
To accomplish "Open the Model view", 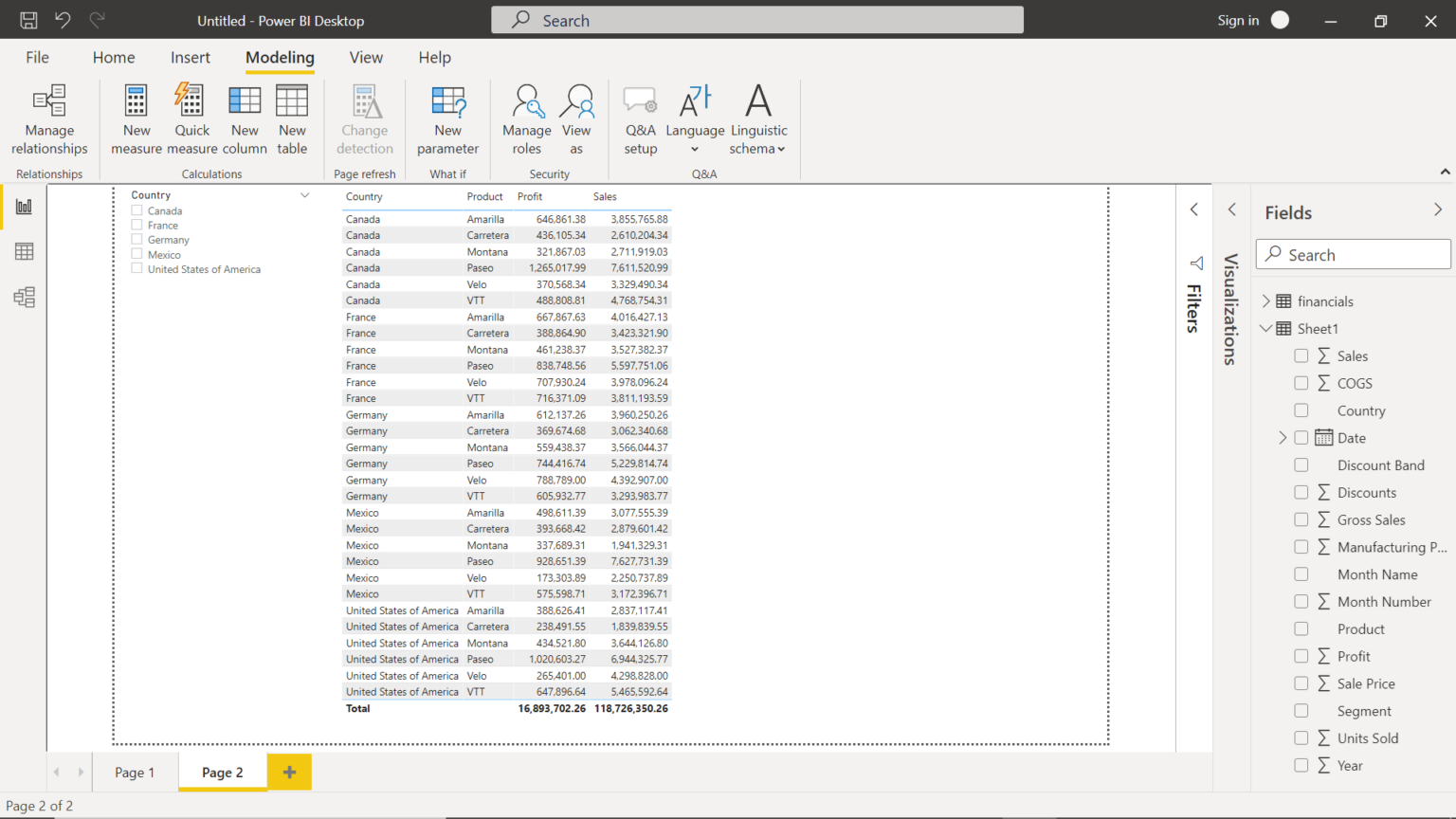I will [22, 297].
